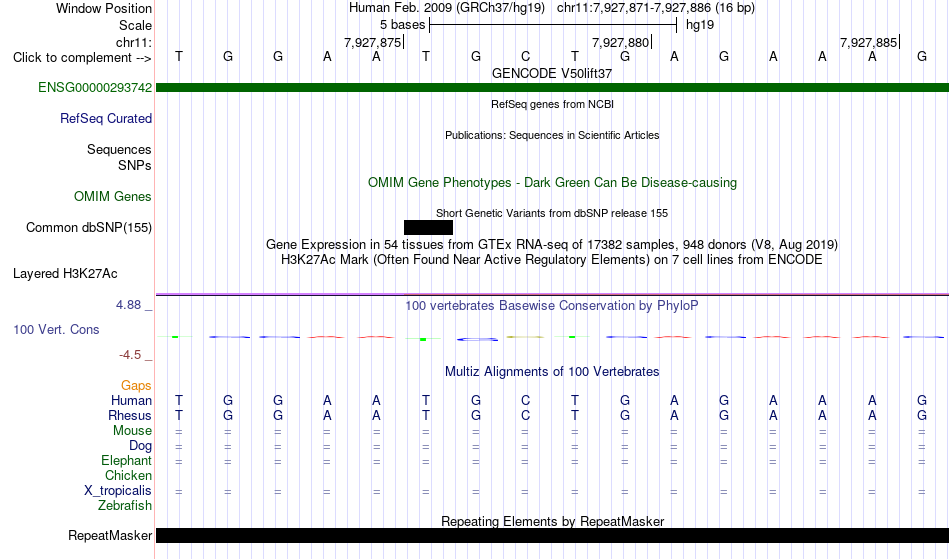Click the hg19 label beside the scale bar

coord(700,25)
